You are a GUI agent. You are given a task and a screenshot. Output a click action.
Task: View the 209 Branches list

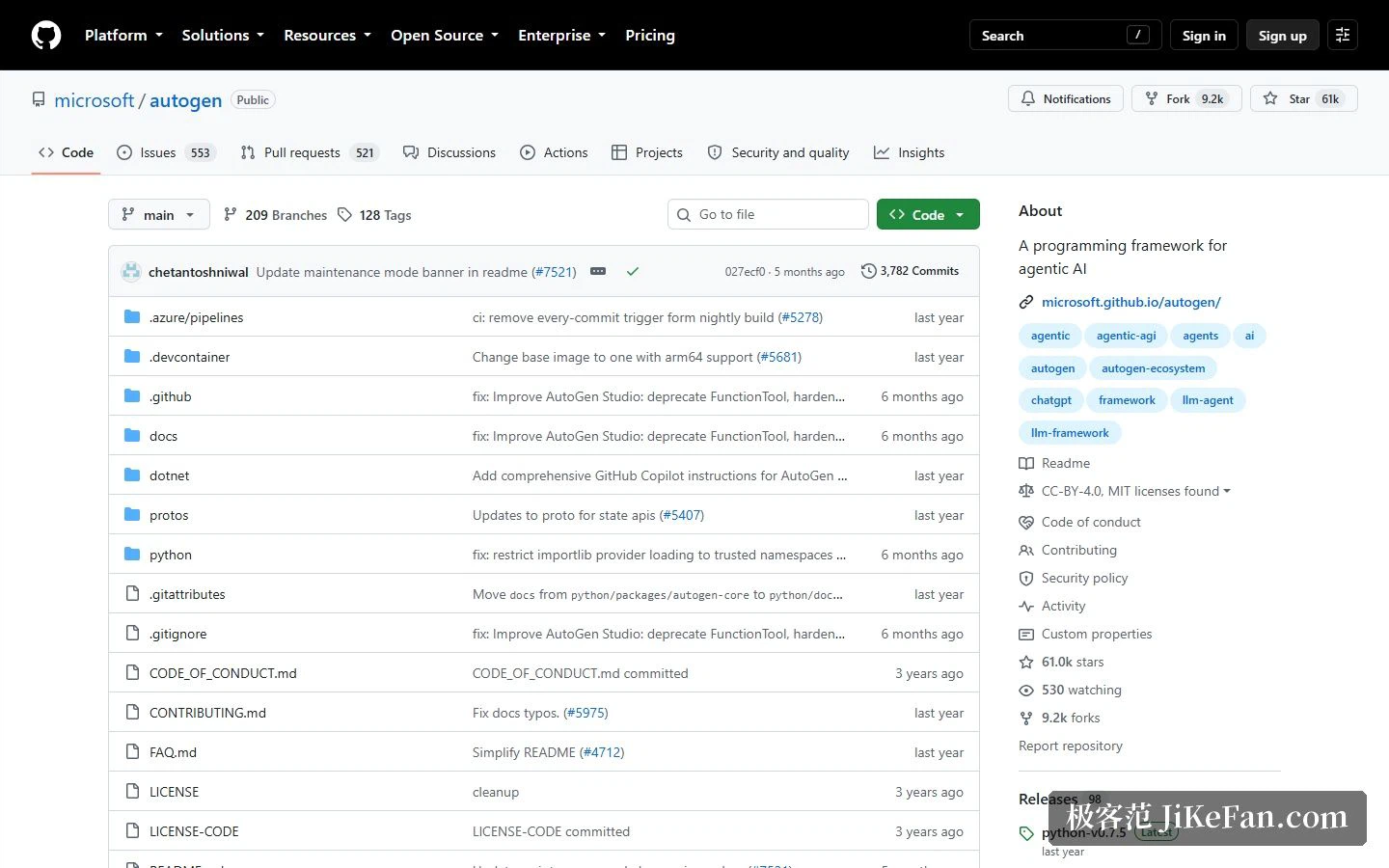(275, 215)
